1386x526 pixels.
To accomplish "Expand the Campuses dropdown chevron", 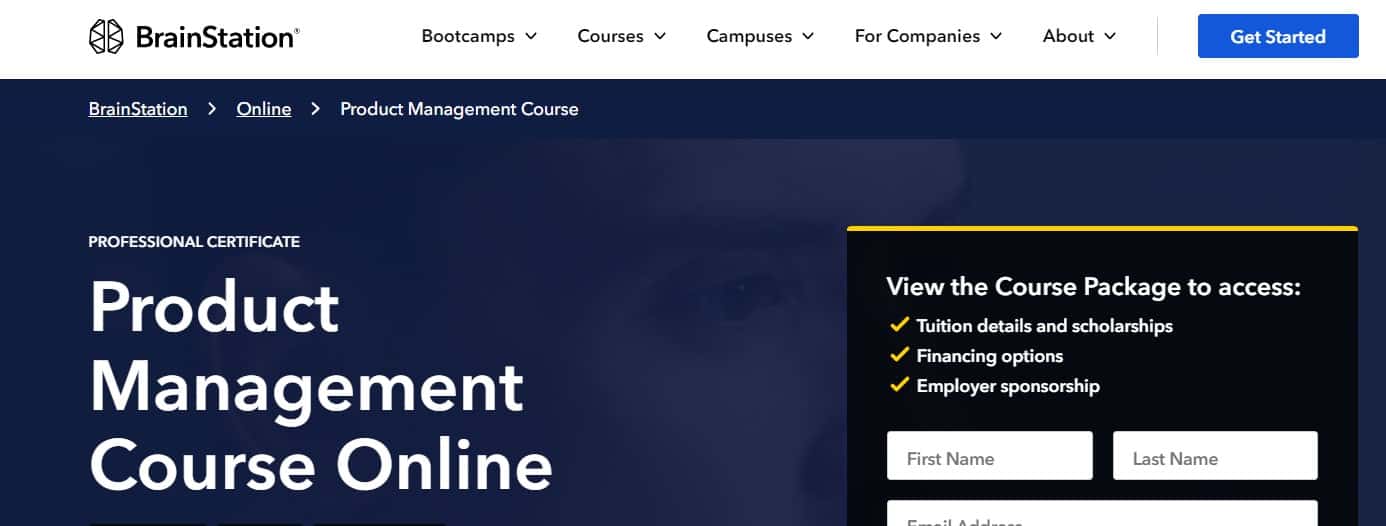I will [808, 36].
